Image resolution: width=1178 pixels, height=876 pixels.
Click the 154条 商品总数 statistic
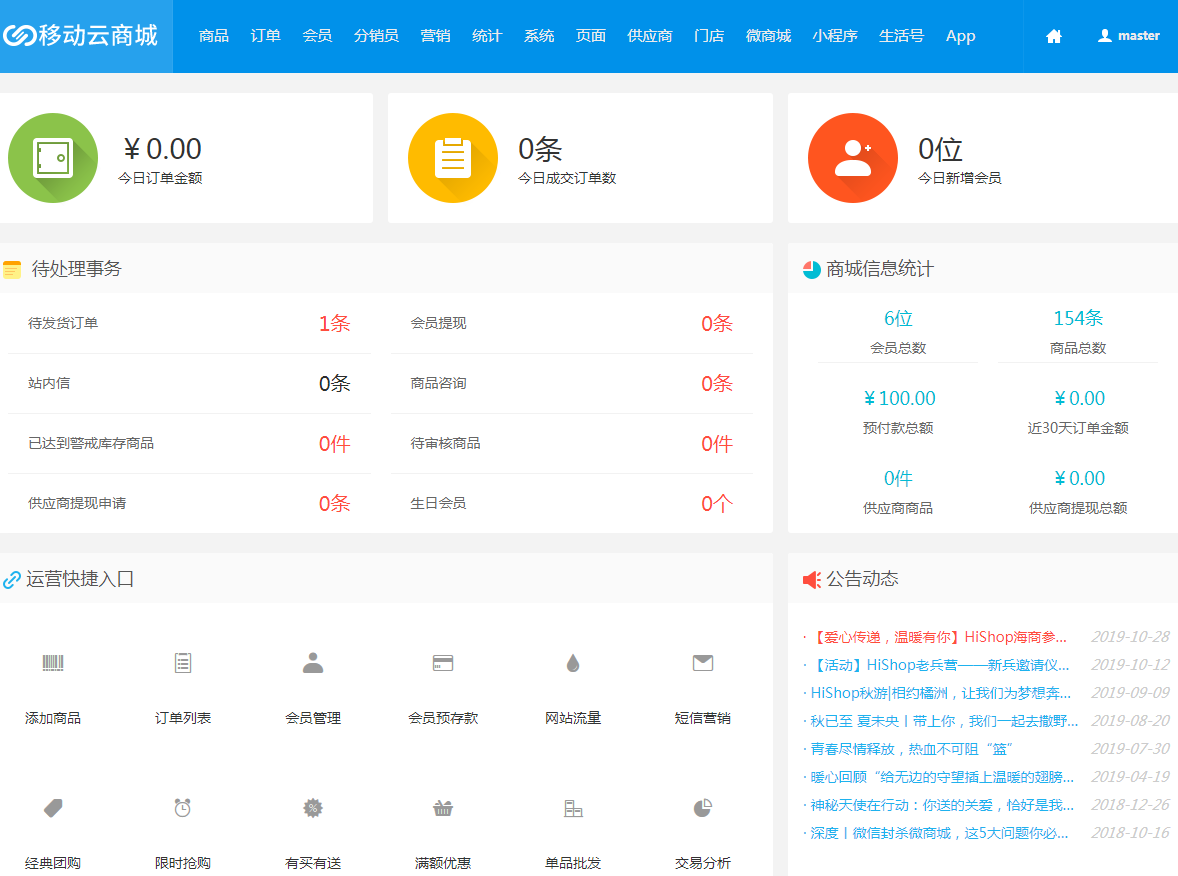coord(1078,319)
